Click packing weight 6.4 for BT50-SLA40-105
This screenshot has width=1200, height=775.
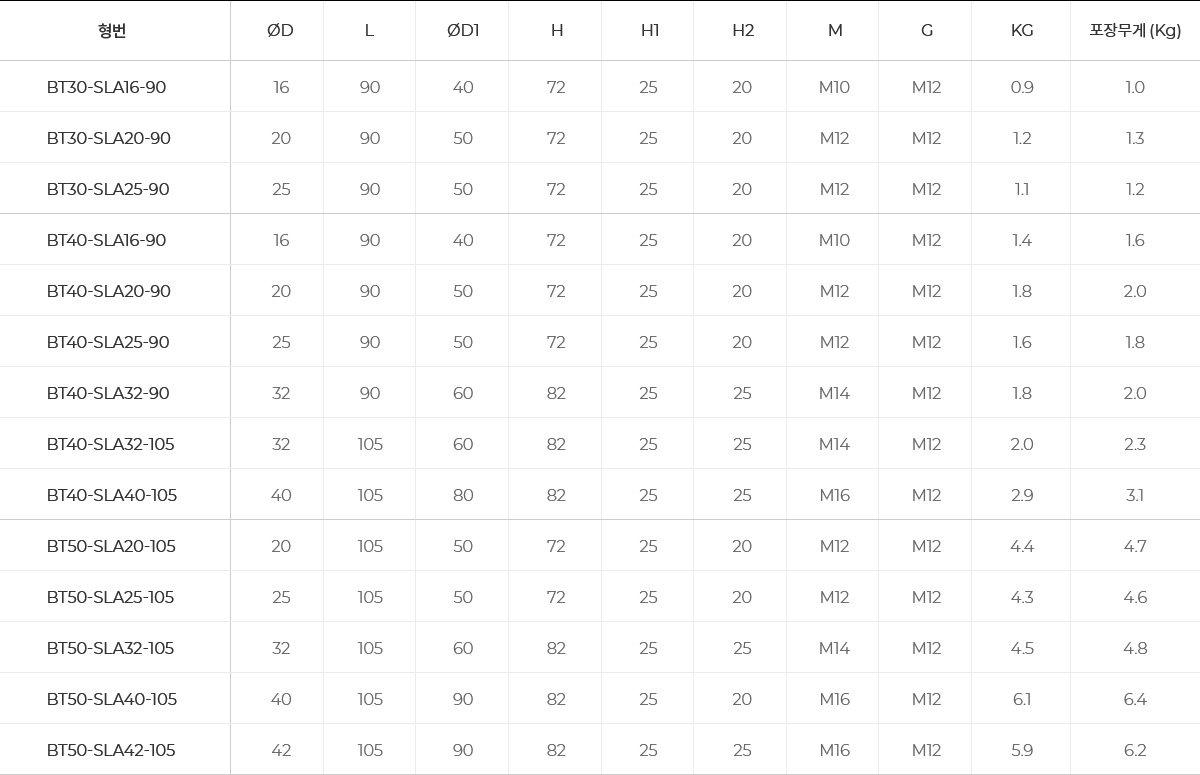pos(1135,699)
